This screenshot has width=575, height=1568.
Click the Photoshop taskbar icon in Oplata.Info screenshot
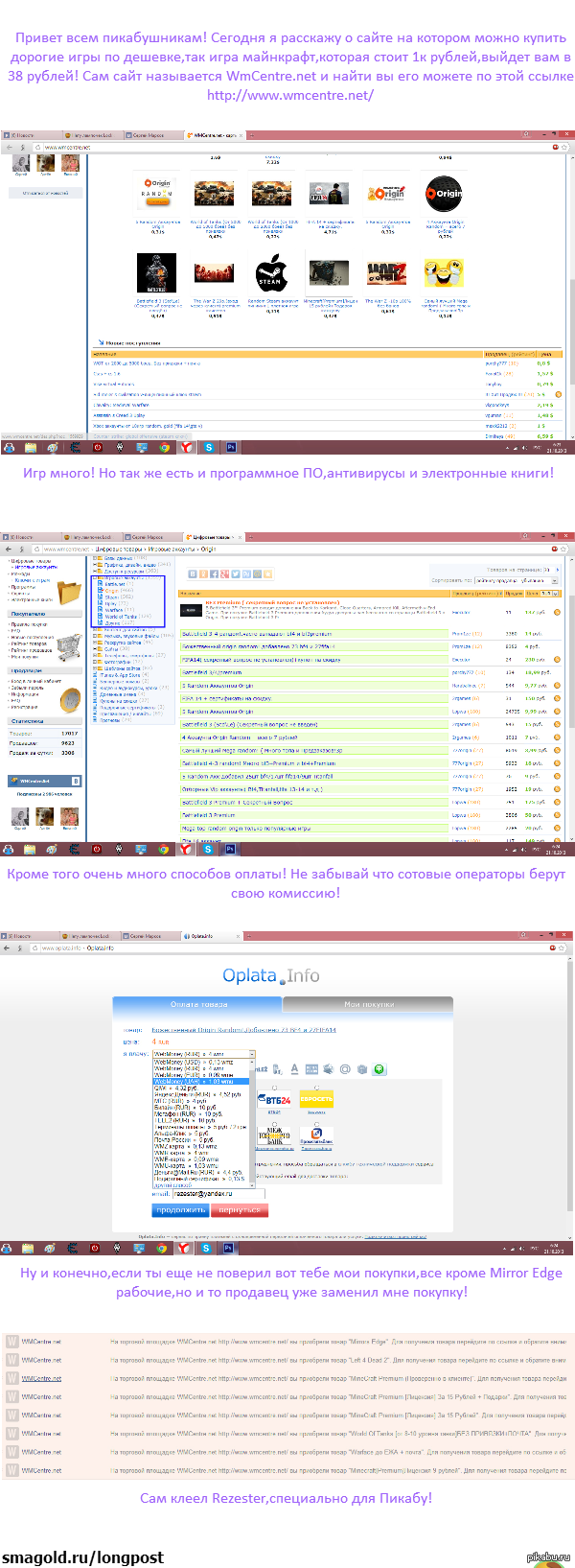pos(228,1249)
